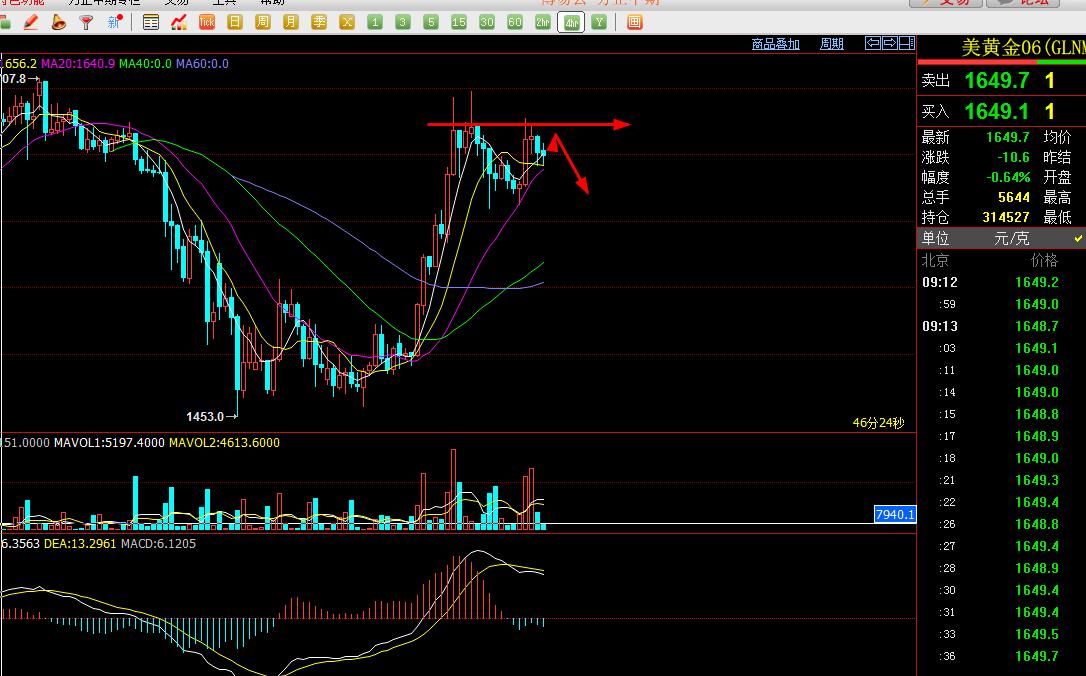
Task: Click the 7940.1 volume axis marker
Action: 895,514
